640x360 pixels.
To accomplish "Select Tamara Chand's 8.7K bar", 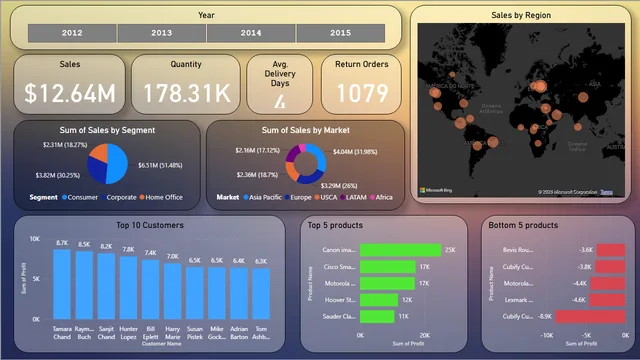I will point(62,284).
